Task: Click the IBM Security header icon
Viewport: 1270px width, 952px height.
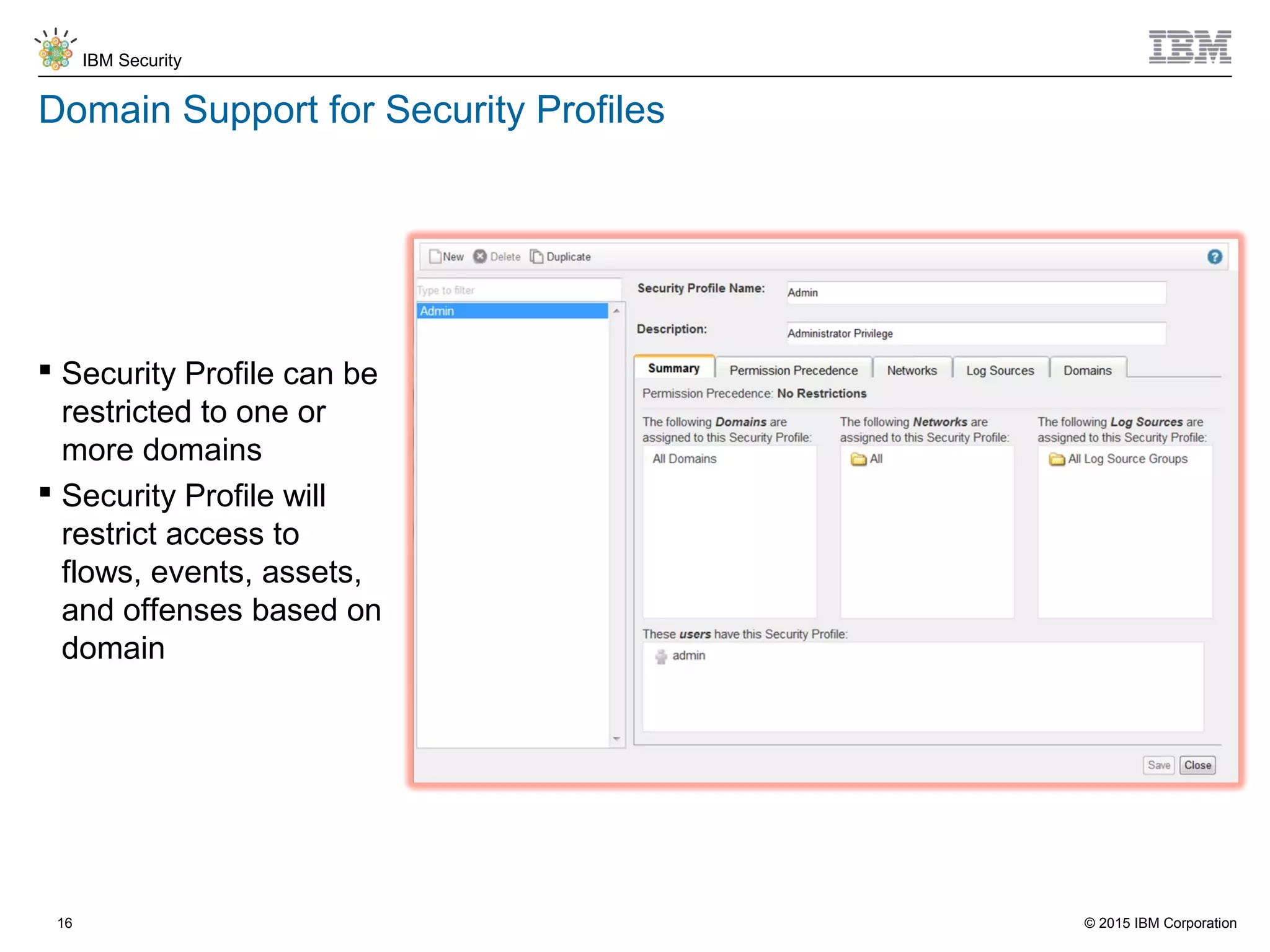Action: click(56, 49)
